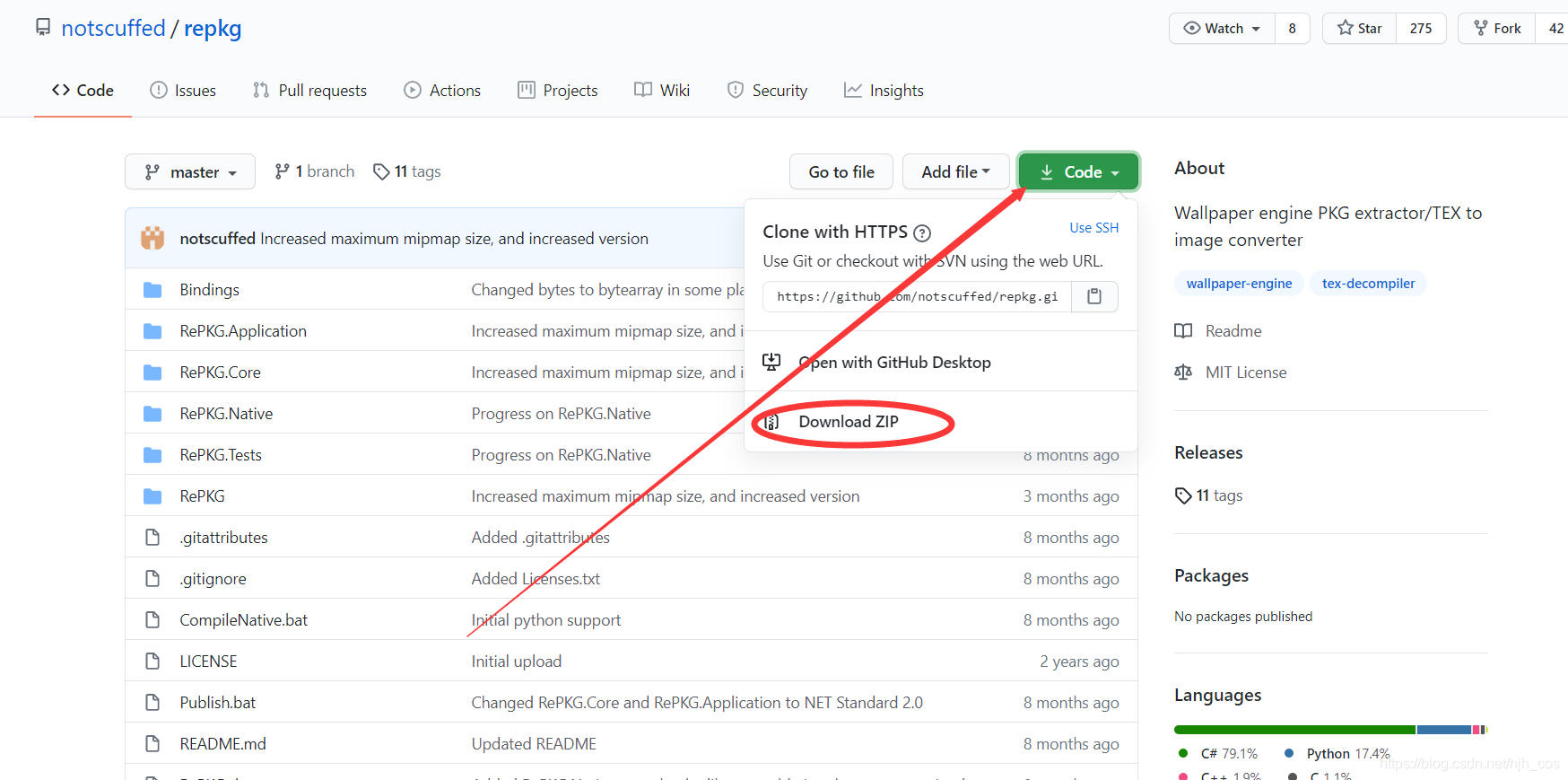
Task: Click the tag icon in the Releases section
Action: pos(1183,495)
